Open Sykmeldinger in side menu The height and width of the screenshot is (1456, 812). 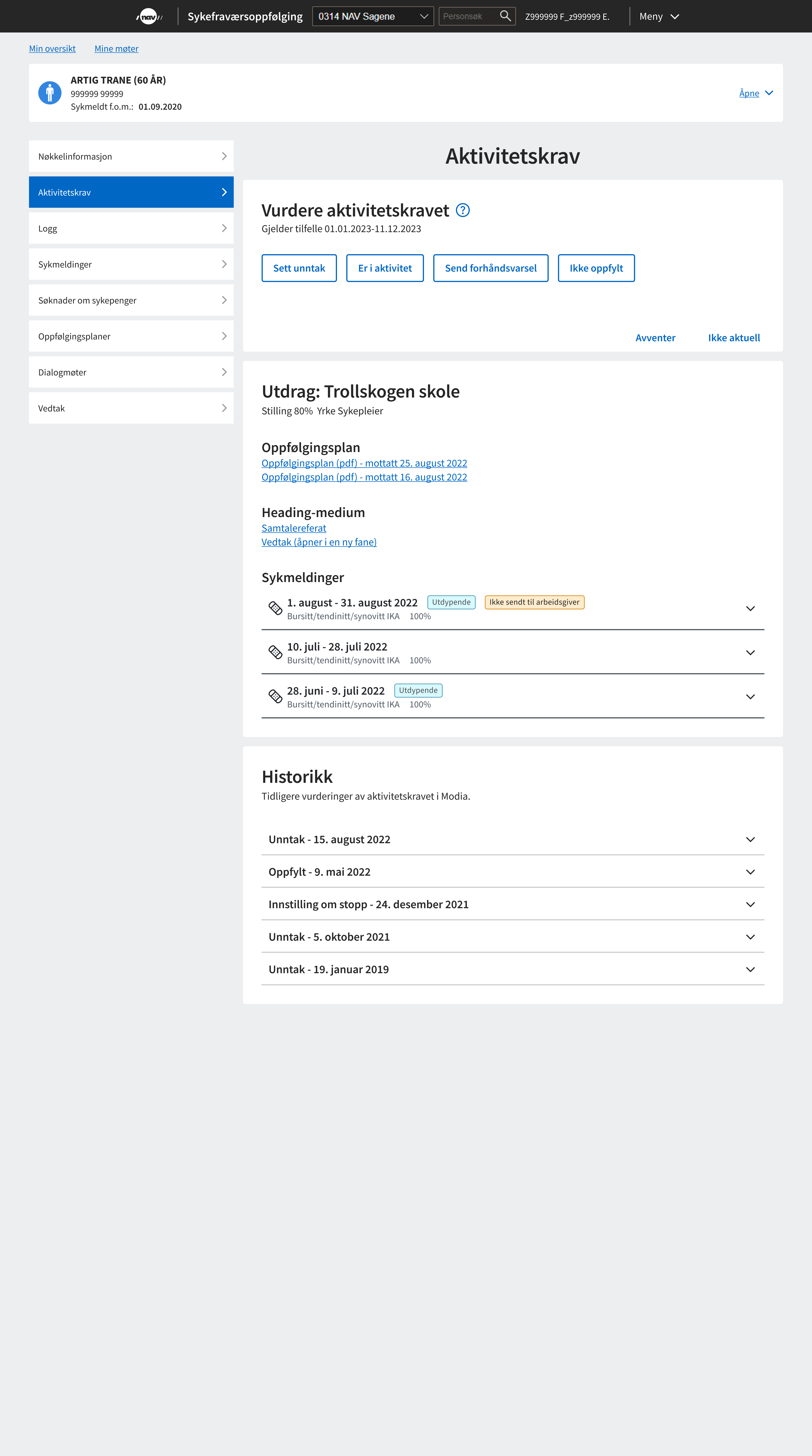click(x=131, y=264)
